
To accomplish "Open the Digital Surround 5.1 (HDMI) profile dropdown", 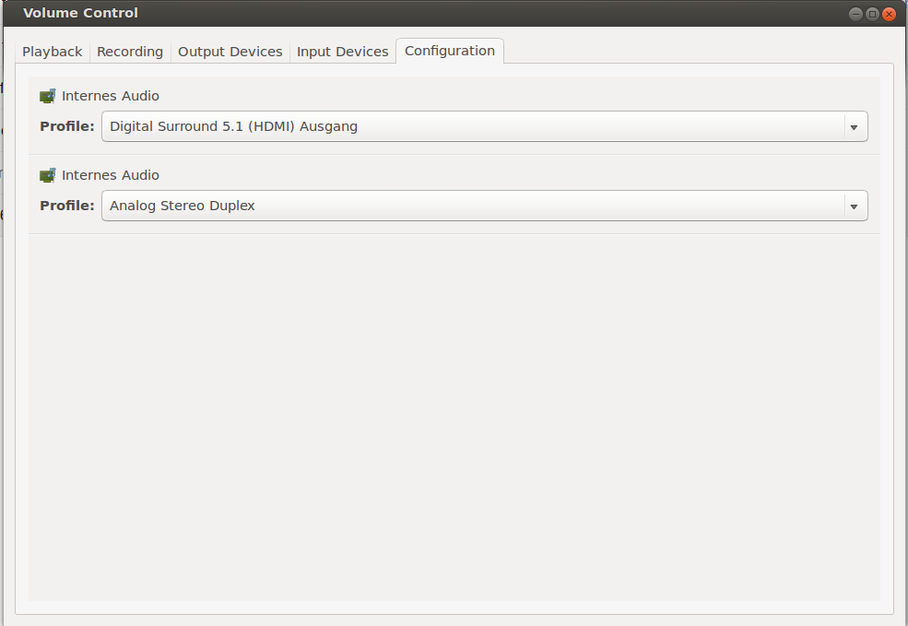I will (x=470, y=127).
